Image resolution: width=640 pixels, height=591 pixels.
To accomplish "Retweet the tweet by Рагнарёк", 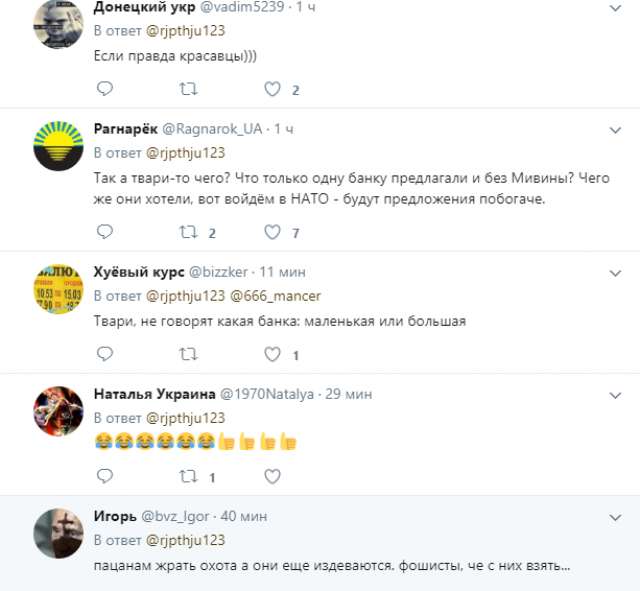I will [x=187, y=232].
